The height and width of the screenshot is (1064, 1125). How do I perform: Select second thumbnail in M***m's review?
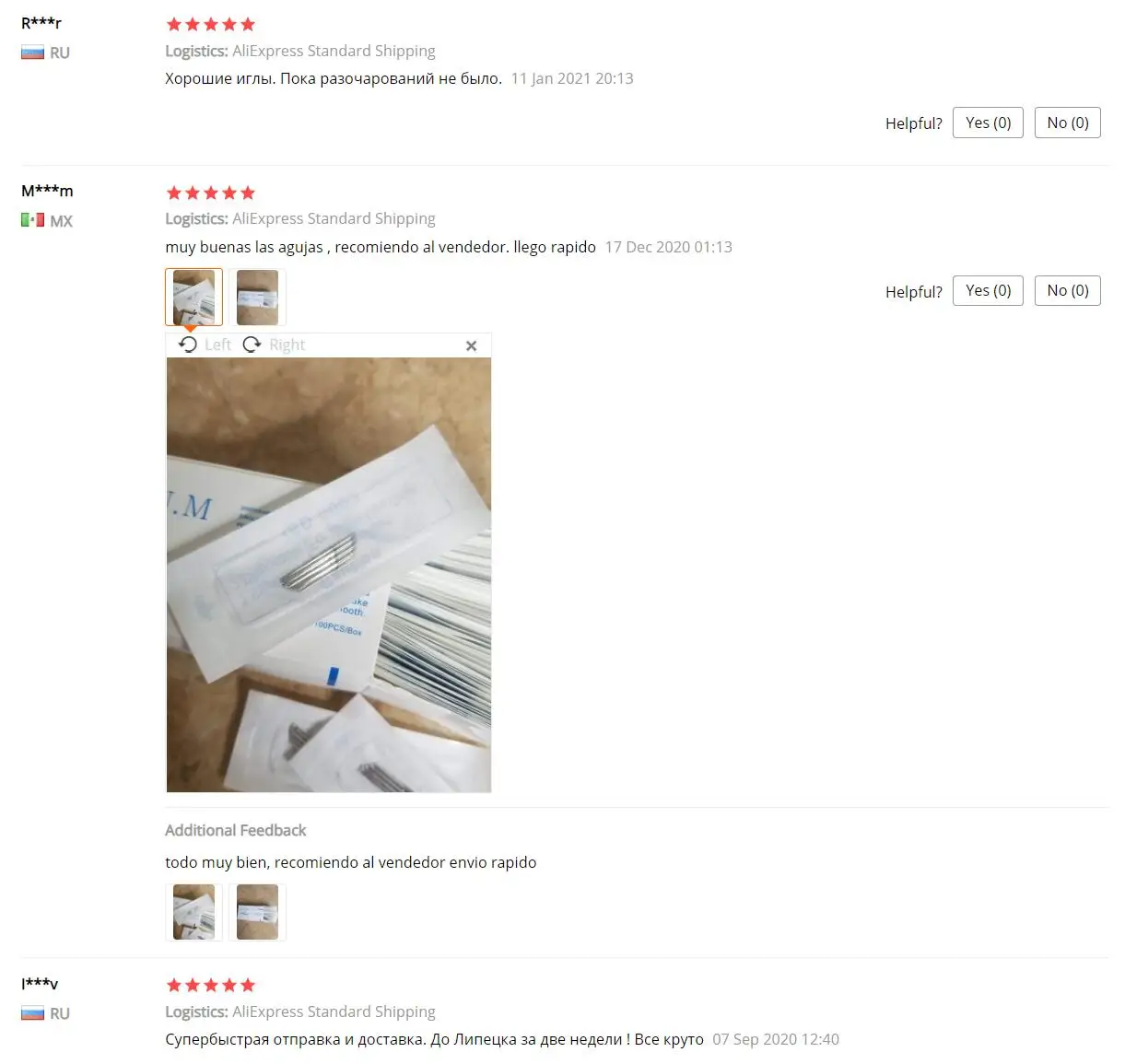pyautogui.click(x=257, y=297)
